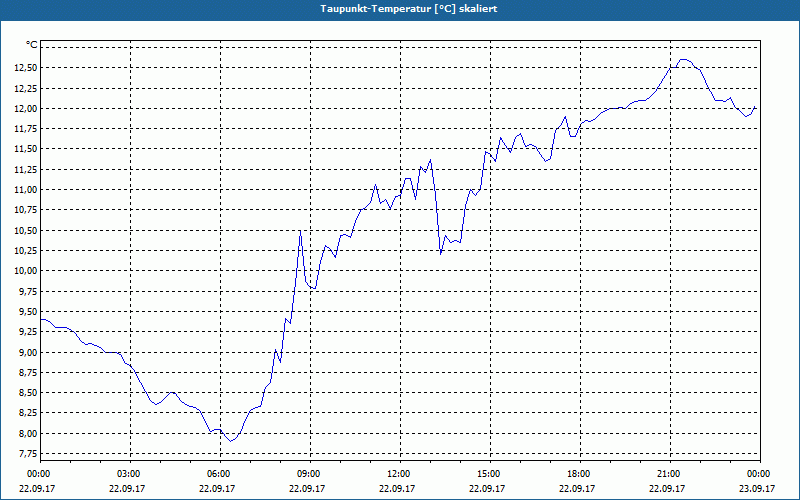Click the '03:00' time label

click(131, 474)
